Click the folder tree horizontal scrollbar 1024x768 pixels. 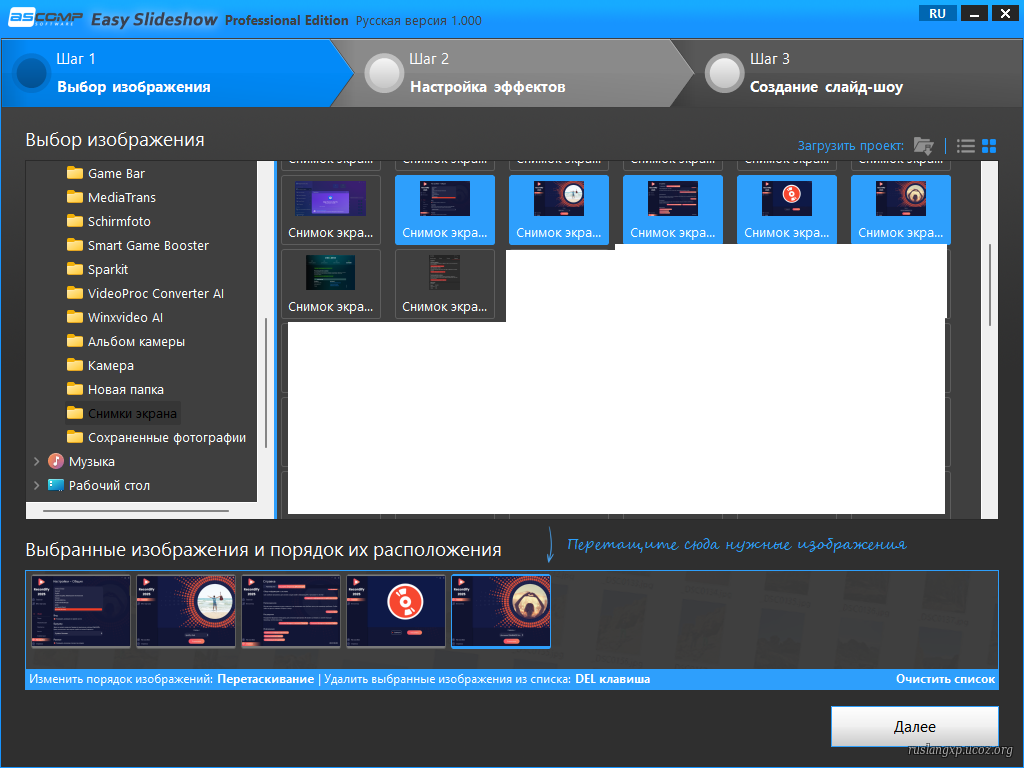coord(136,511)
